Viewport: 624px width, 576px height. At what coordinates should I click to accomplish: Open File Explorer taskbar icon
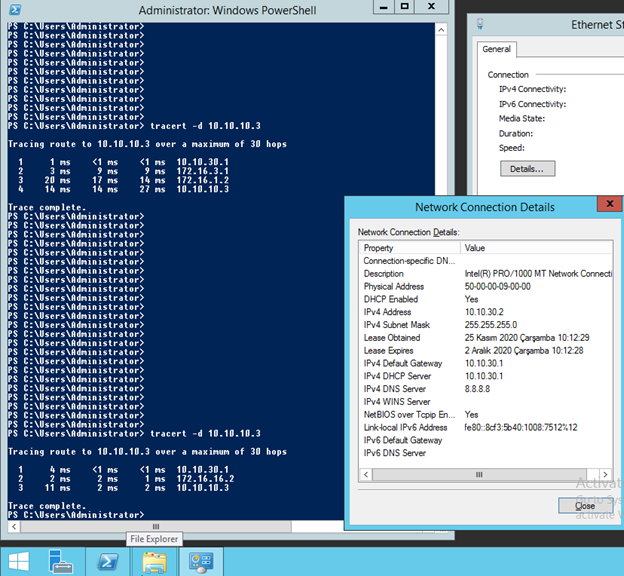point(154,562)
